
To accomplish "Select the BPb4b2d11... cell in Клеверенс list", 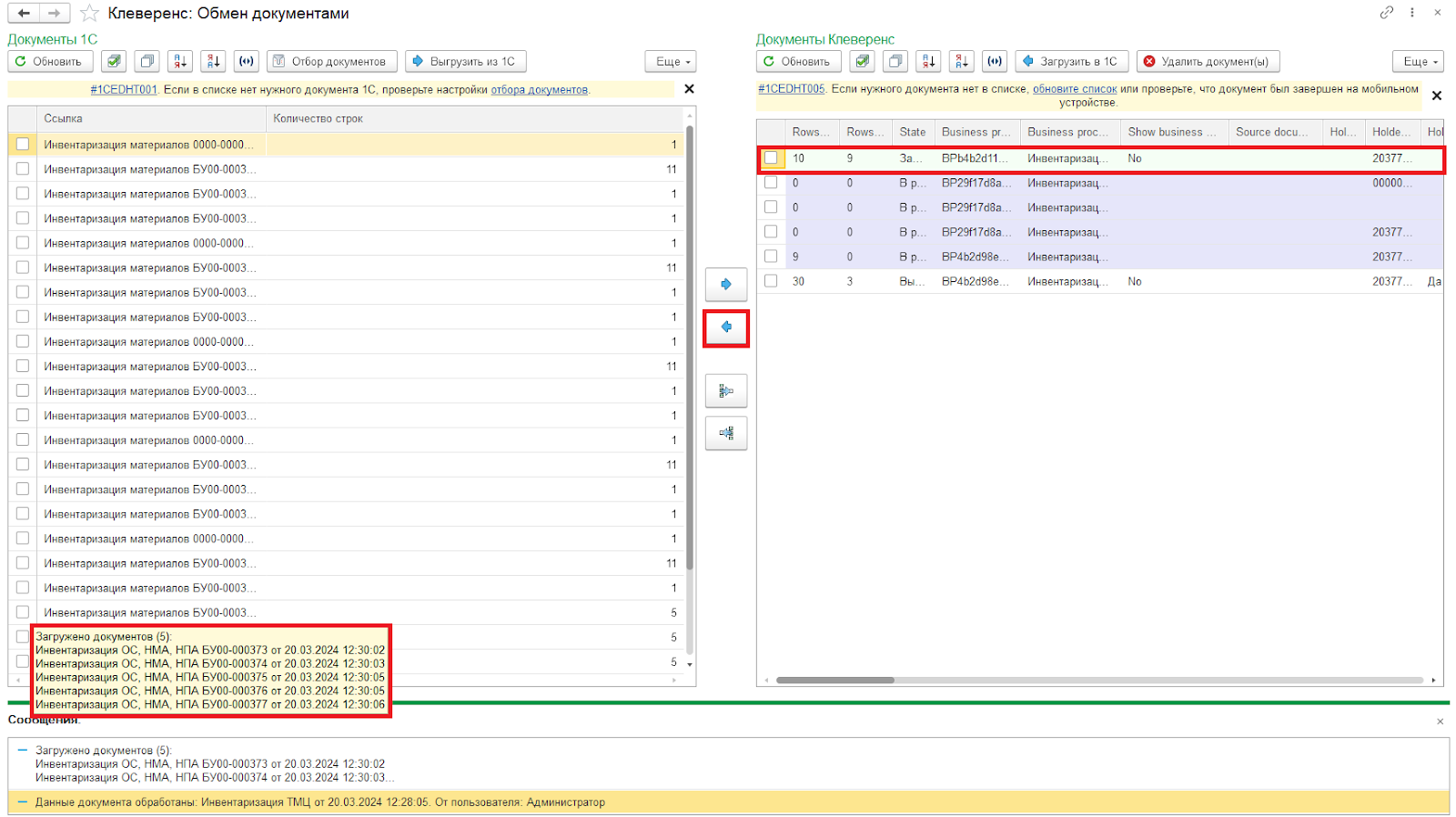I will point(976,158).
